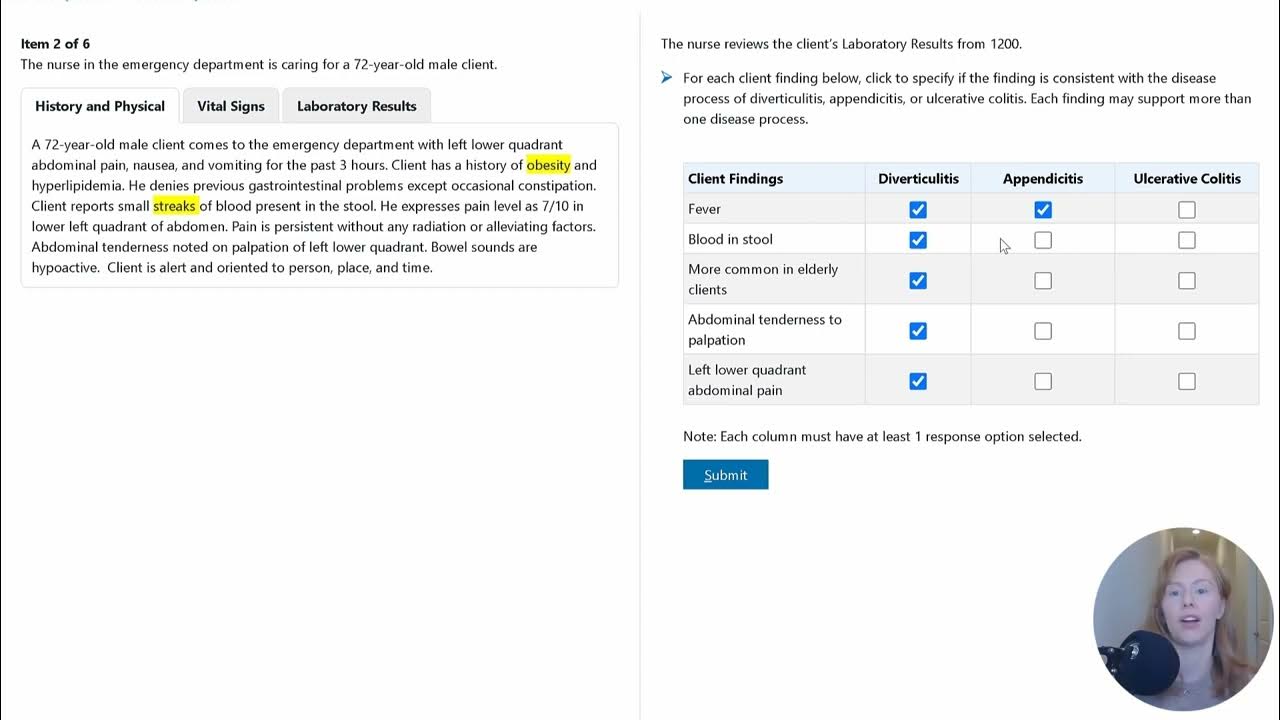Uncheck Fever under Diverticulitis
Screen dimensions: 1280x720
918,210
